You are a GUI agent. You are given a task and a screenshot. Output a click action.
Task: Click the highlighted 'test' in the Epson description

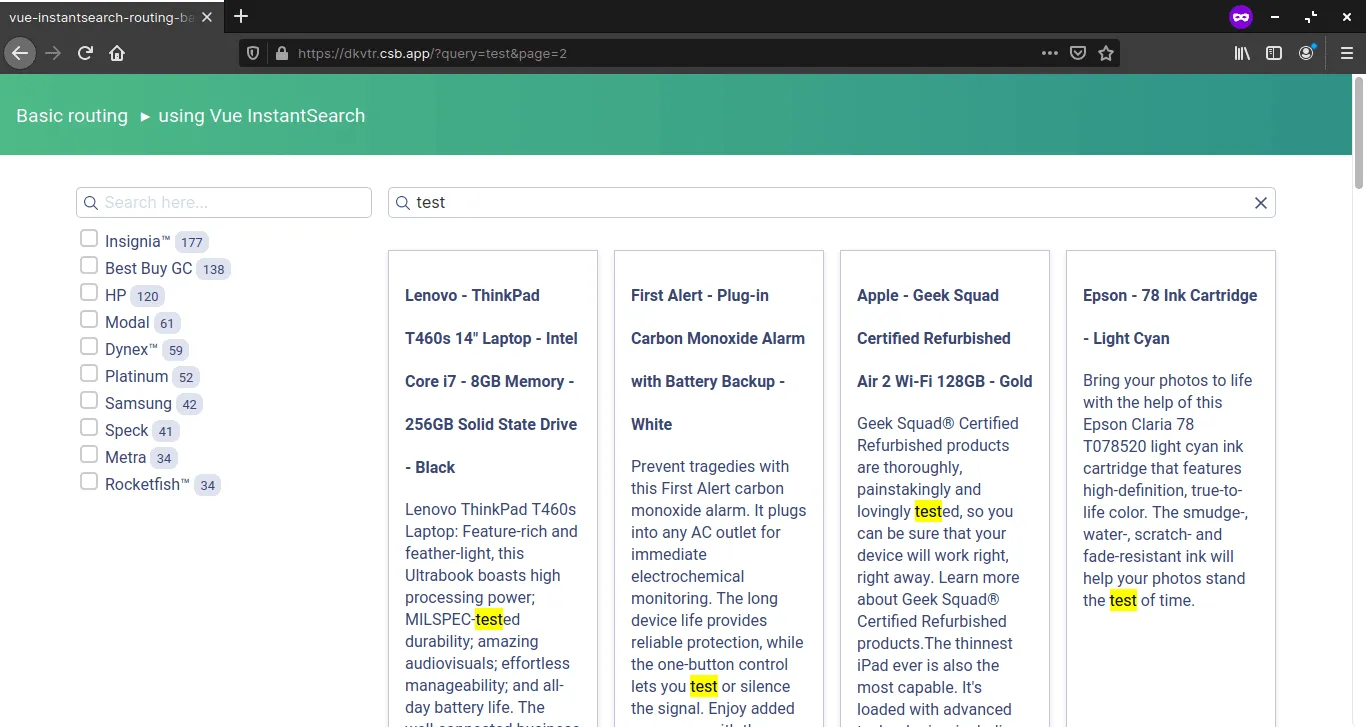1123,600
